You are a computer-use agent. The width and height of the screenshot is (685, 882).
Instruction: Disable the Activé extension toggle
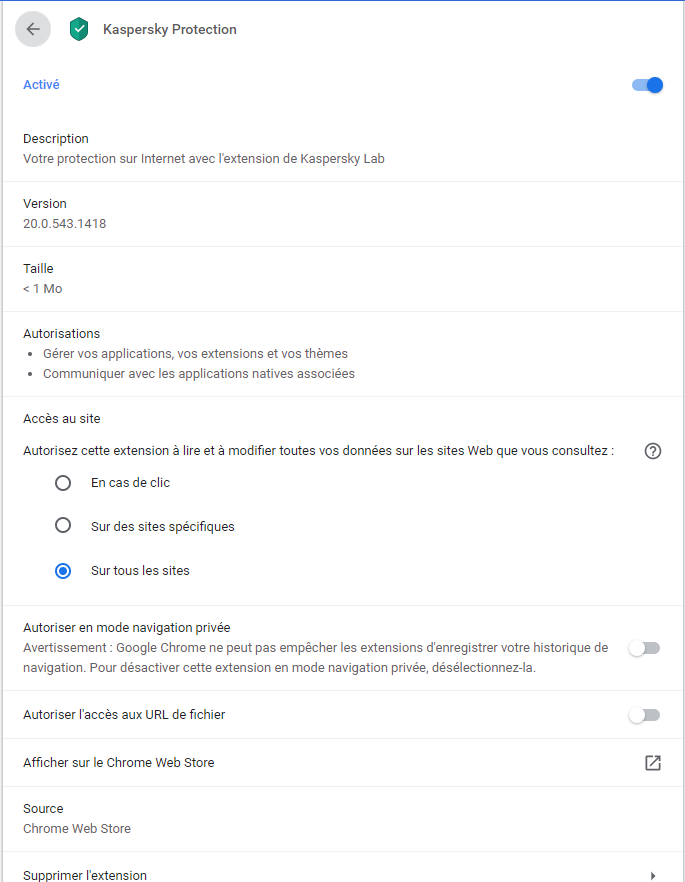tap(648, 85)
